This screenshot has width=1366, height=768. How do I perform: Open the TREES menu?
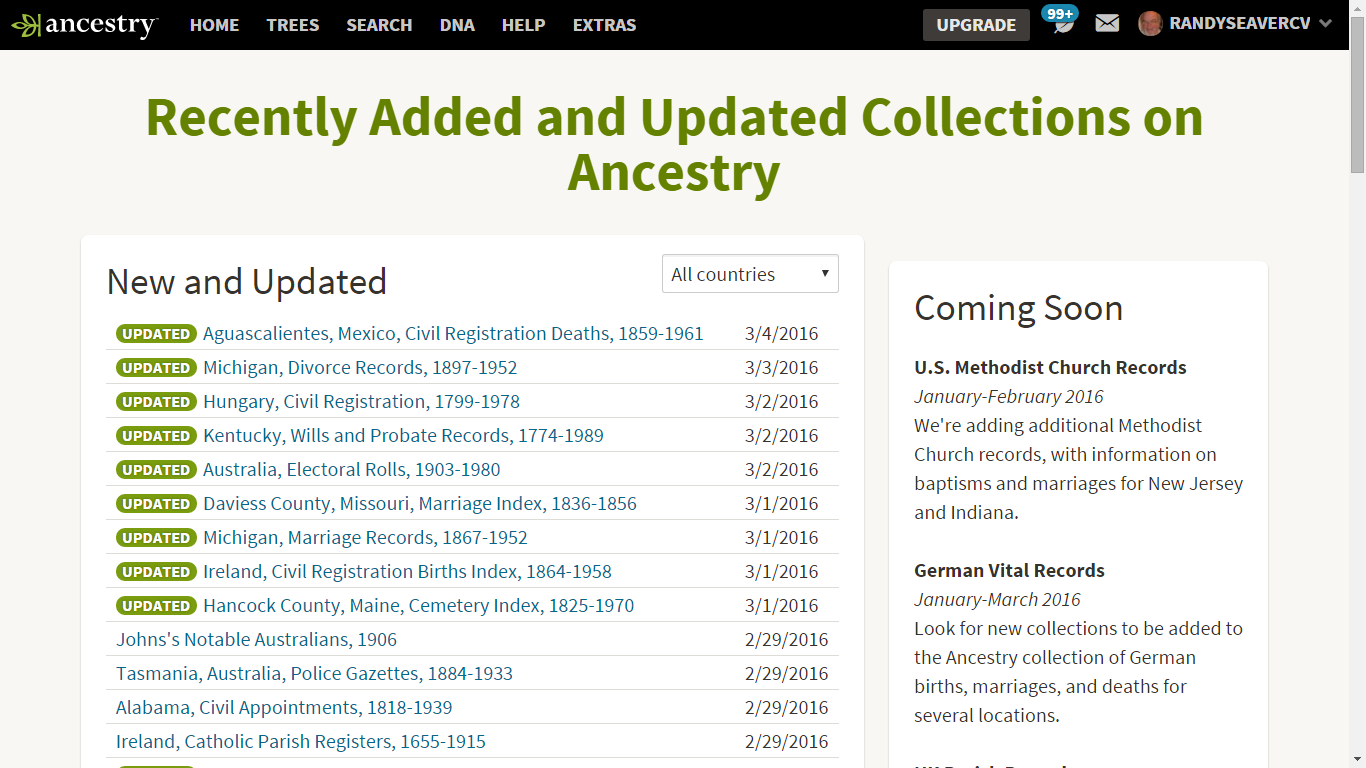(x=293, y=25)
